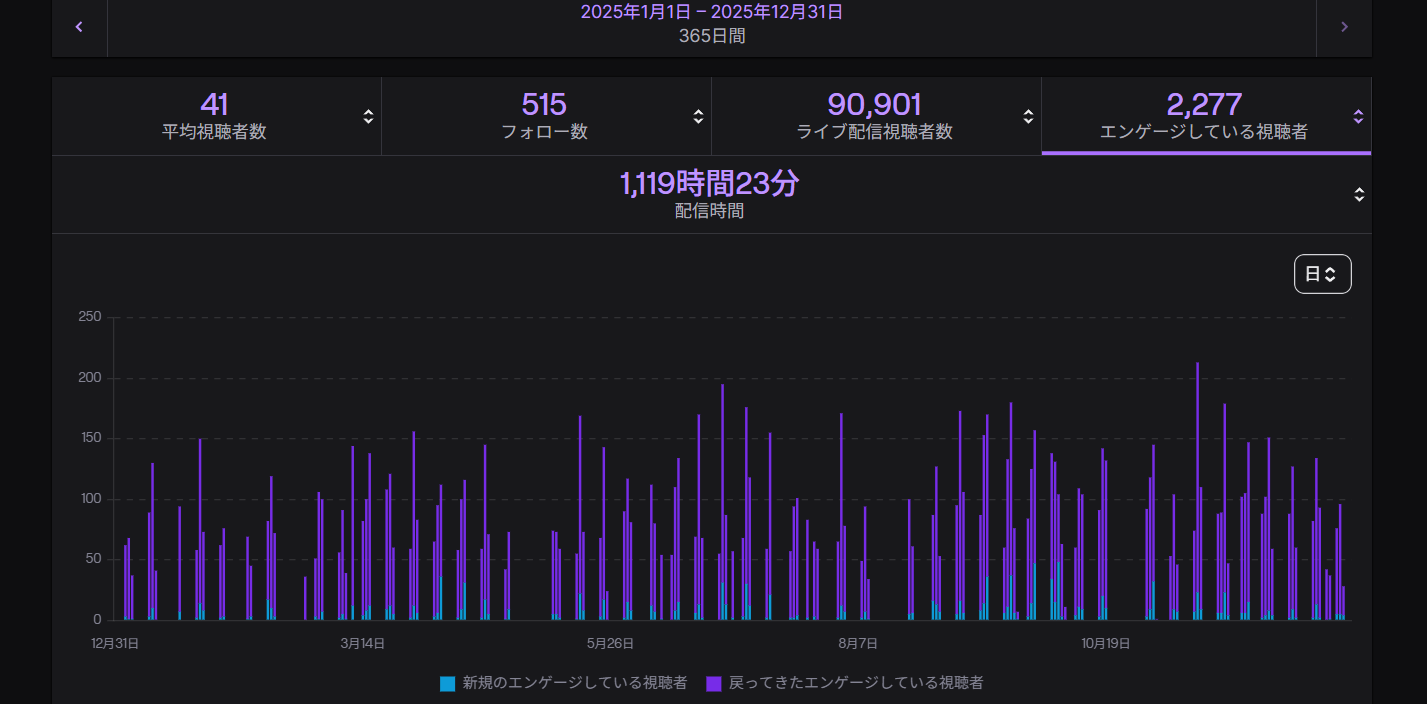Select the 平均視聴者数 metric tab

[214, 116]
